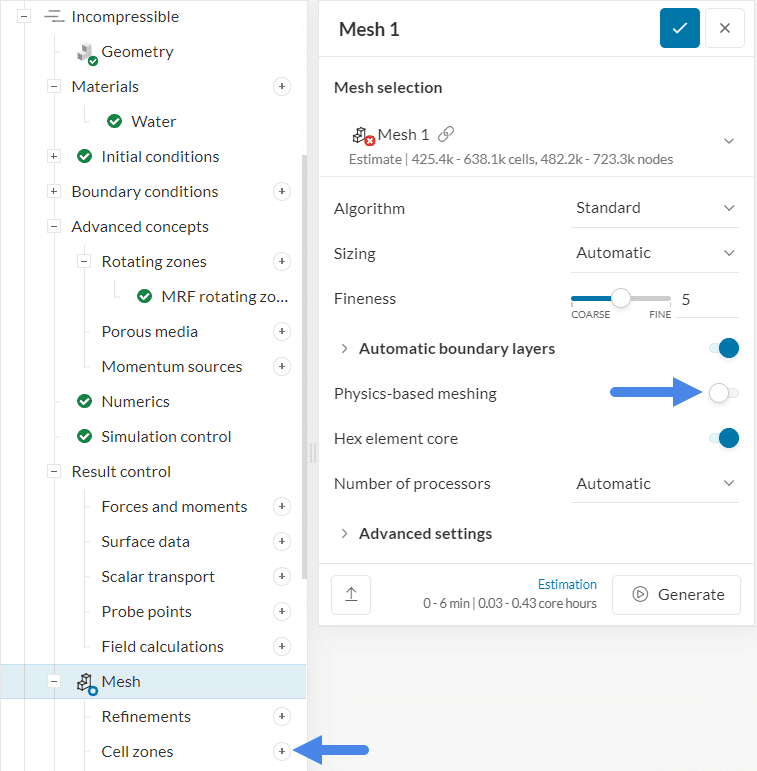Select the Numerics tree item
This screenshot has width=757, height=771.
[135, 402]
